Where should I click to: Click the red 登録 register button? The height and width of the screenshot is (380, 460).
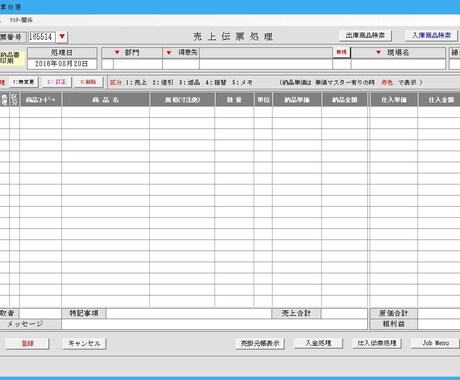(x=27, y=343)
